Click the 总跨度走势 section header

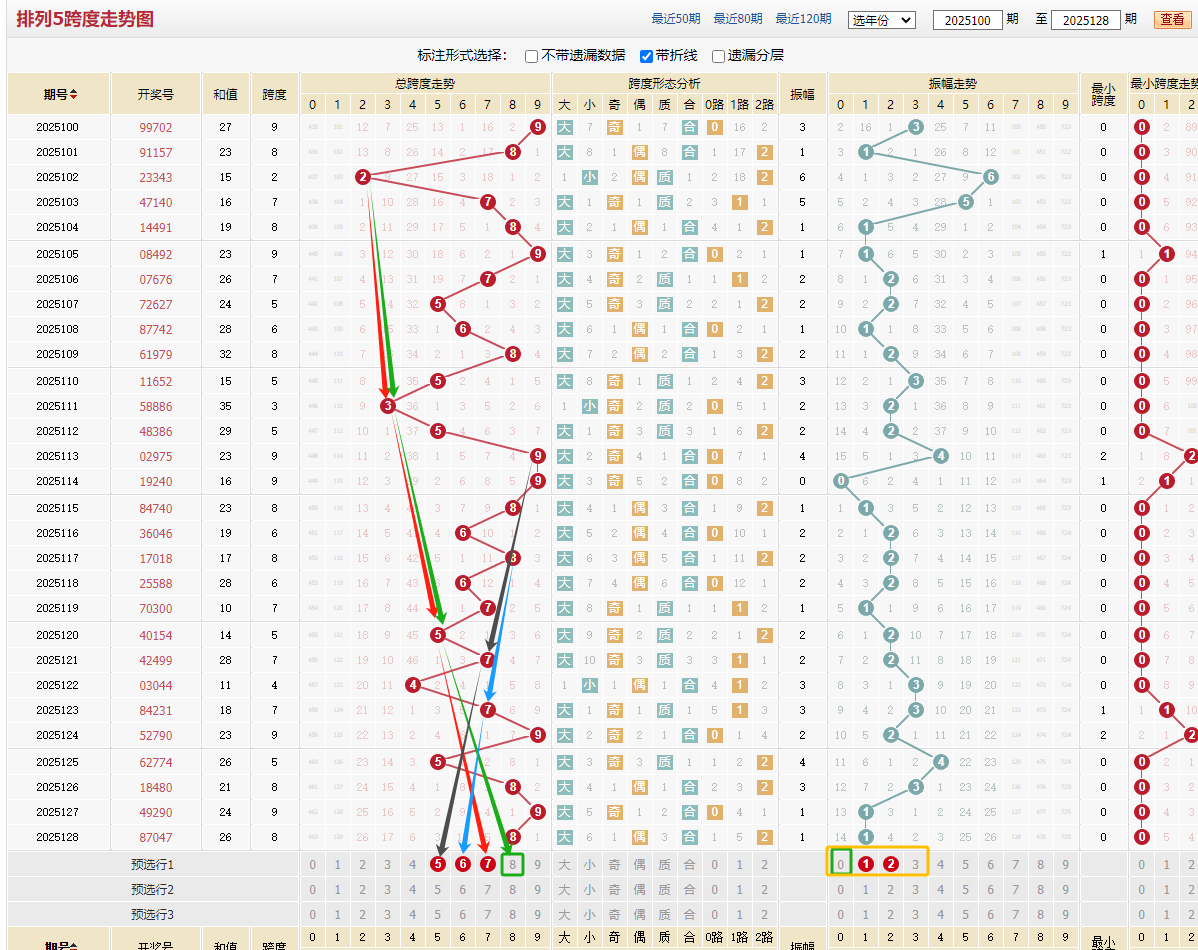click(425, 83)
